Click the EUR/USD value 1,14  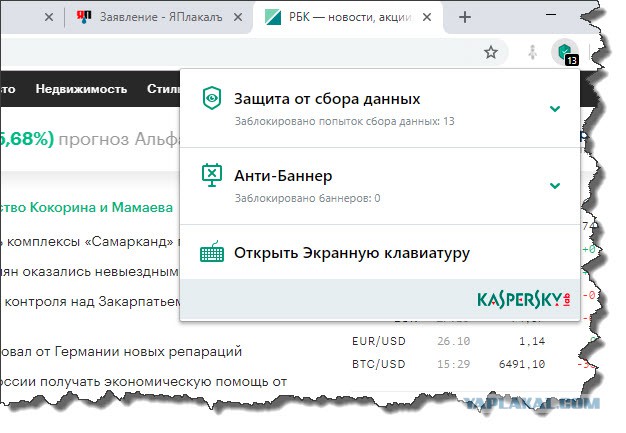pos(532,341)
